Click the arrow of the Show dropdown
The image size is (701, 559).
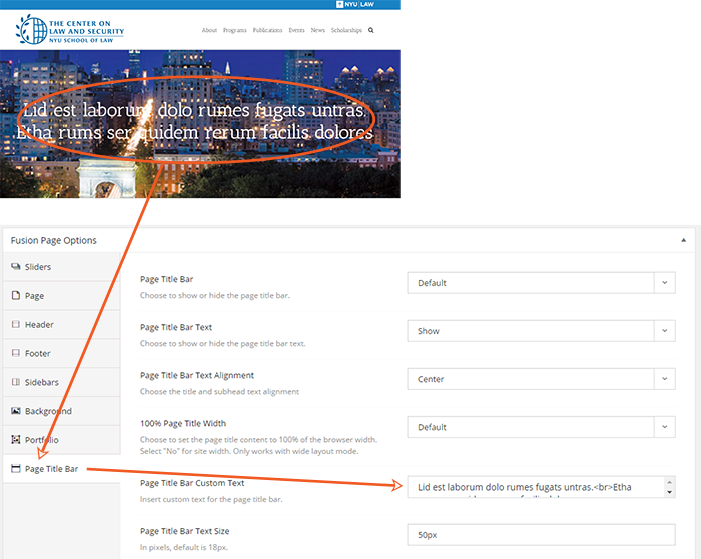coord(665,331)
